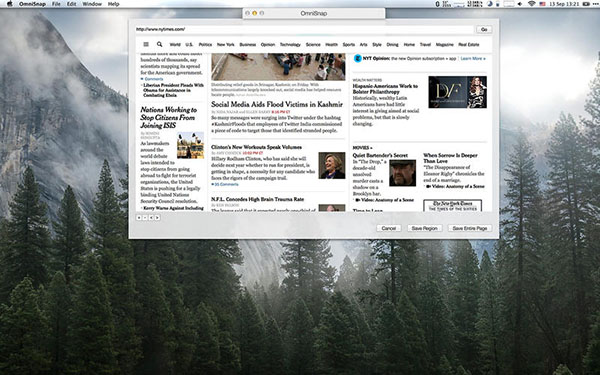This screenshot has height=375, width=600.
Task: Click the bartender in hat thumbnail
Action: click(x=403, y=173)
